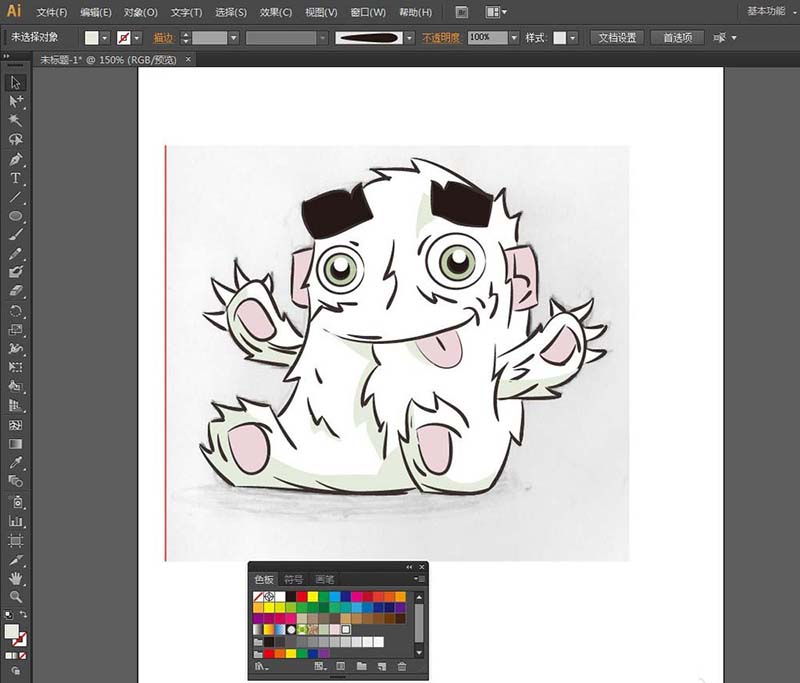Select the Line Segment tool
Viewport: 800px width, 683px height.
click(x=15, y=197)
